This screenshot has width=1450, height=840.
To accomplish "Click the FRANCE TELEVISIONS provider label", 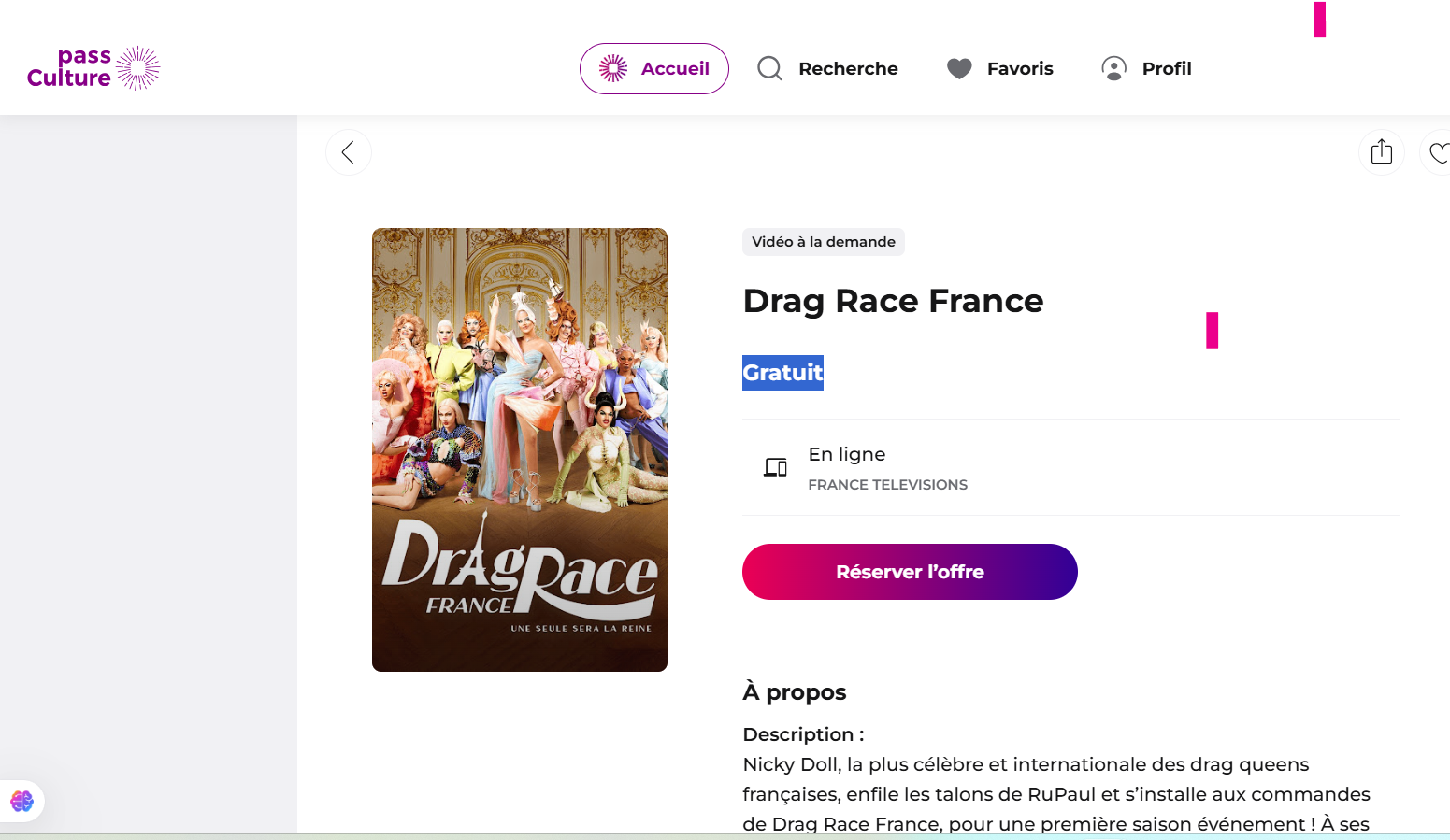I will [x=887, y=485].
